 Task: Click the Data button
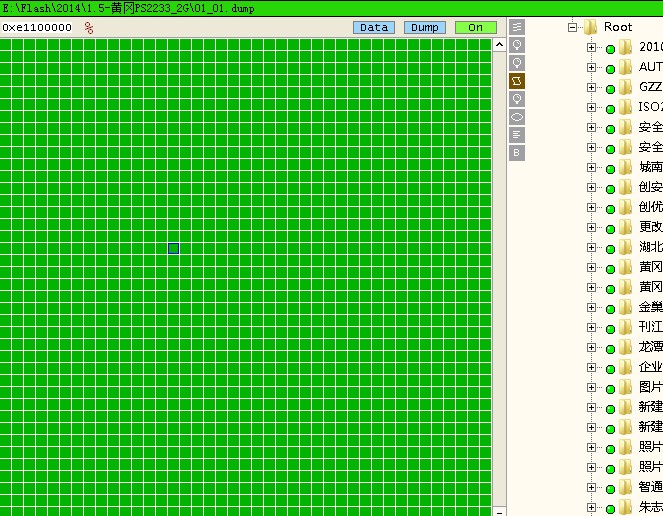click(x=374, y=27)
